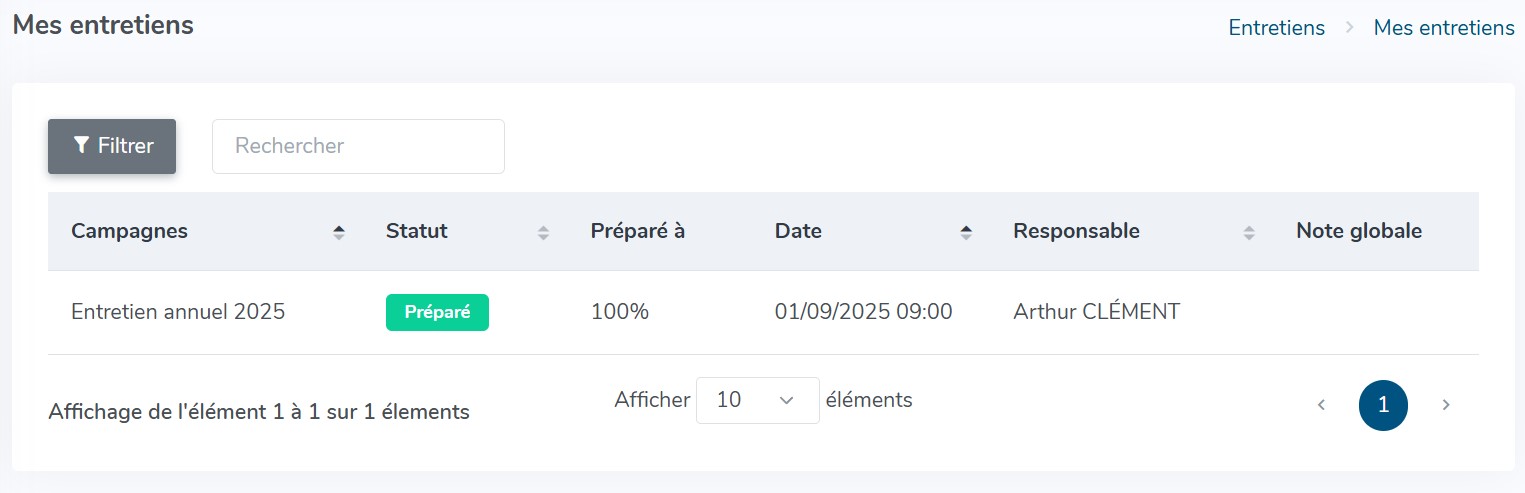Click the 100% prepared value
The height and width of the screenshot is (493, 1525).
620,312
